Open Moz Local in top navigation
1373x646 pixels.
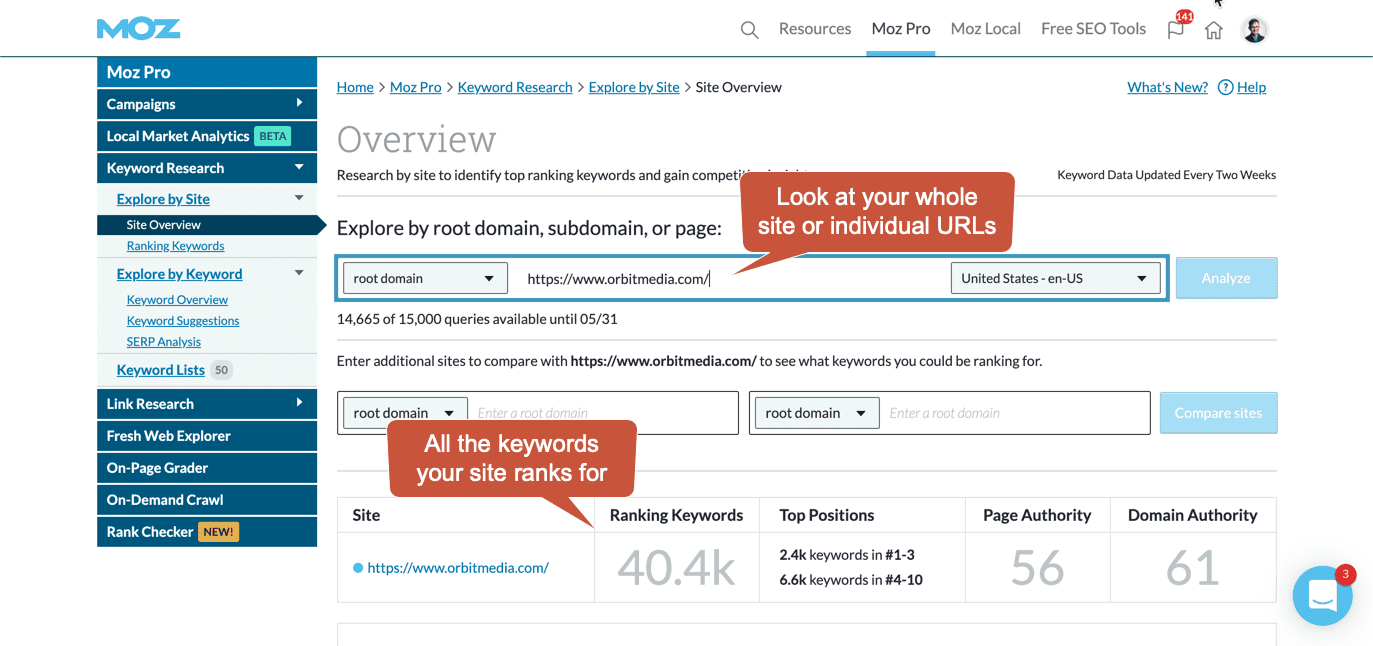[986, 29]
